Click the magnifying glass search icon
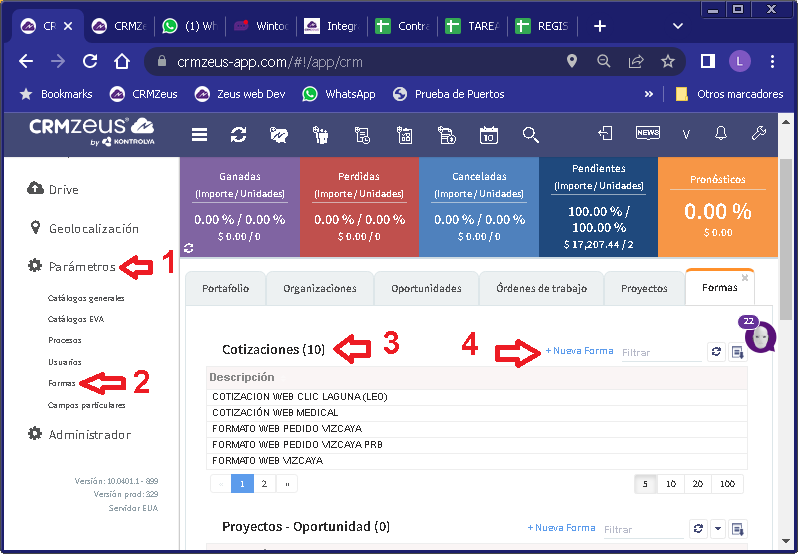The height and width of the screenshot is (554, 798). click(x=531, y=134)
